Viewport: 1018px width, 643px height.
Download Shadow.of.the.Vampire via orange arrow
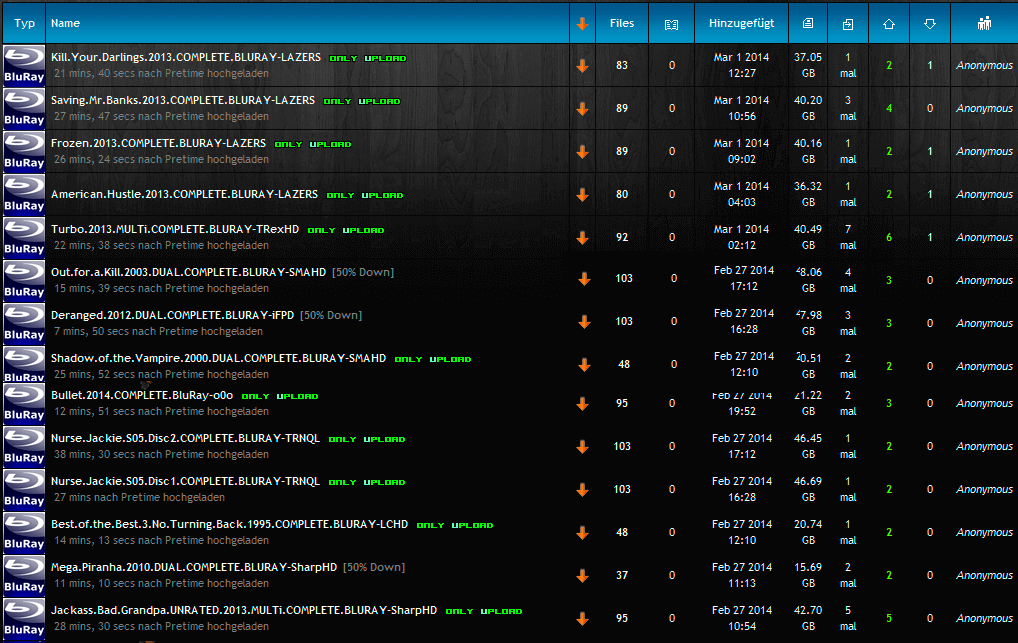click(x=584, y=364)
